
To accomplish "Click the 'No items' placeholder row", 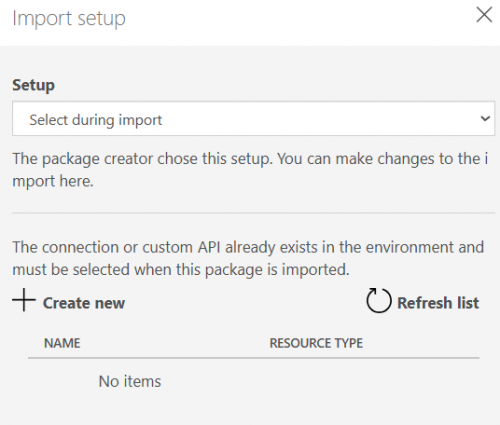I will (130, 381).
